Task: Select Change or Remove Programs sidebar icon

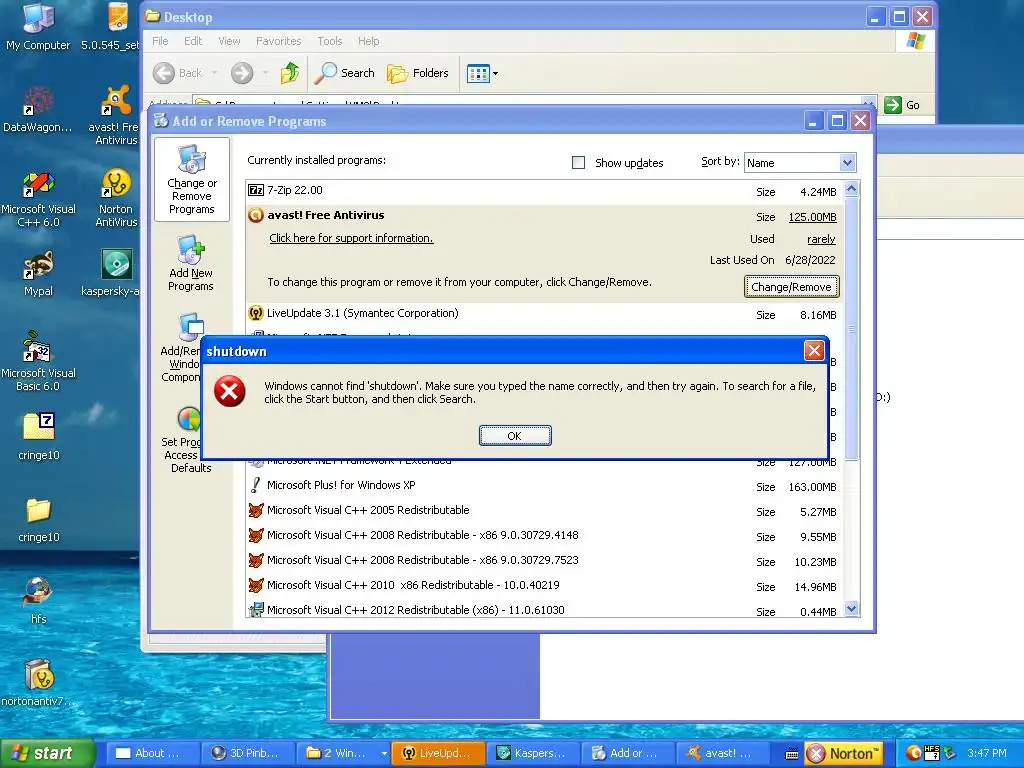Action: tap(191, 180)
